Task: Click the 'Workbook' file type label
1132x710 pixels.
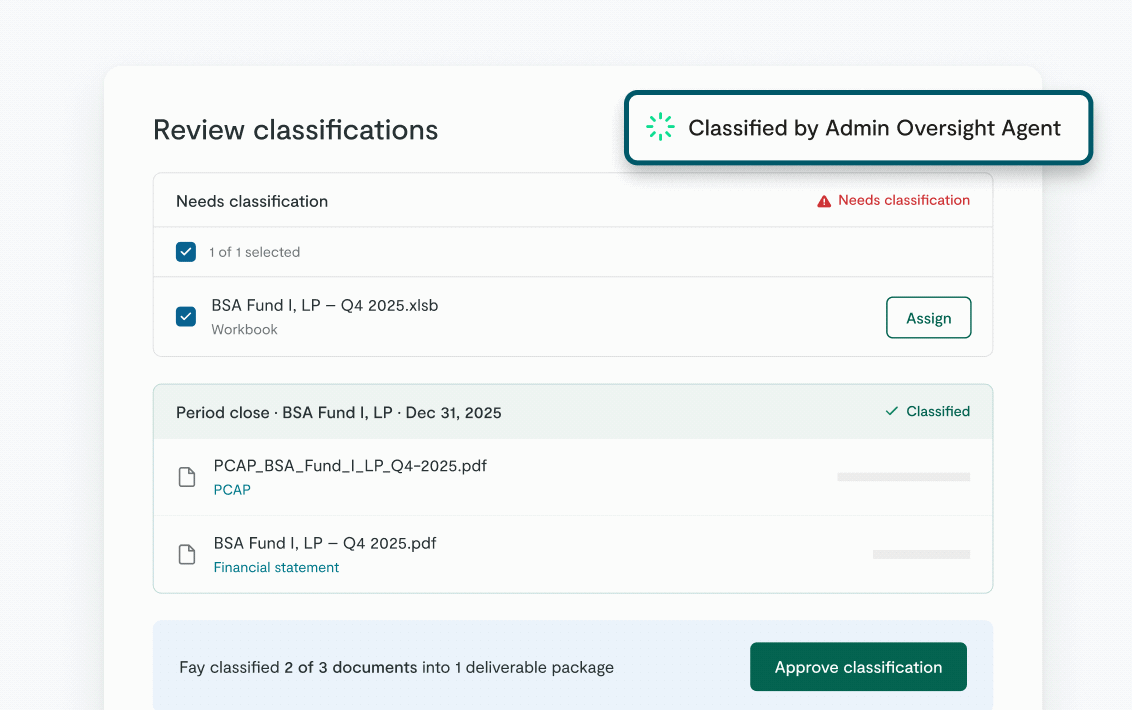Action: (244, 329)
